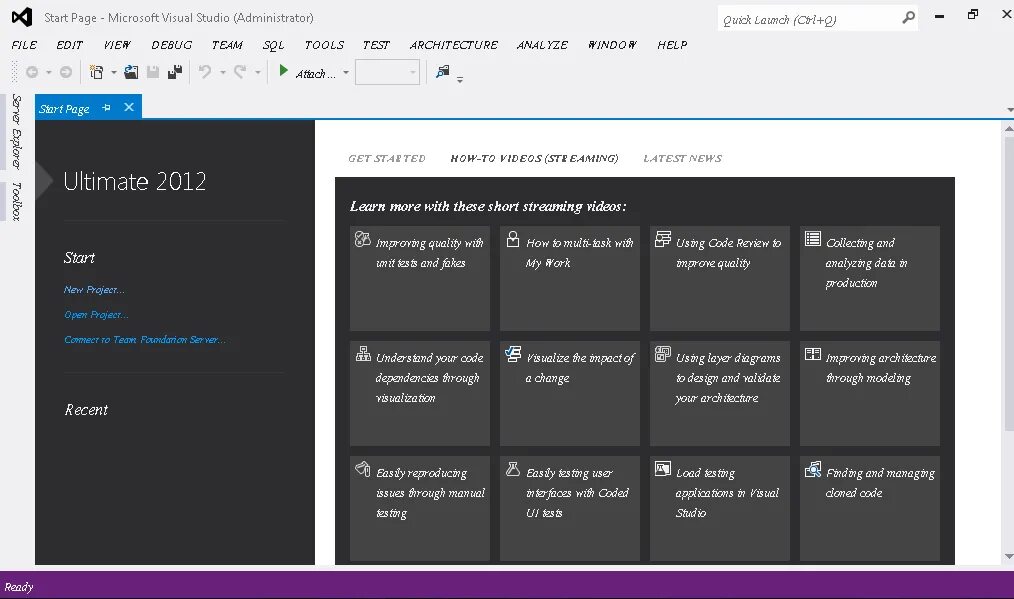Open the TOOLS menu

point(324,45)
